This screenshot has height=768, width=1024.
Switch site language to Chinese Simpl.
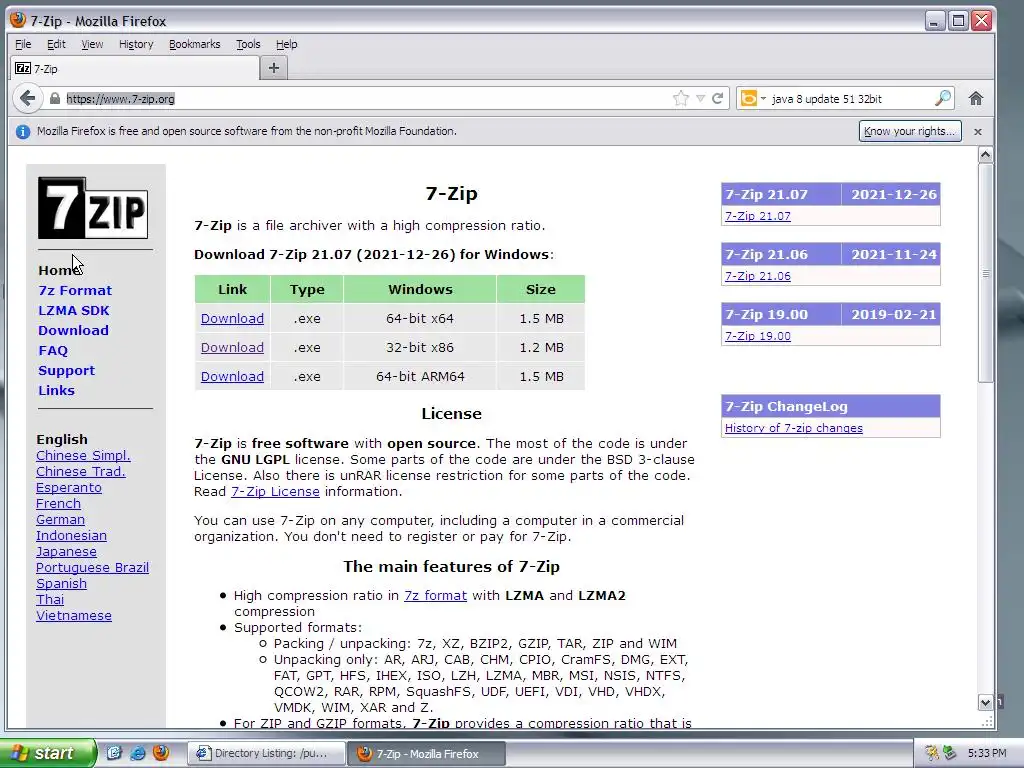pos(83,456)
